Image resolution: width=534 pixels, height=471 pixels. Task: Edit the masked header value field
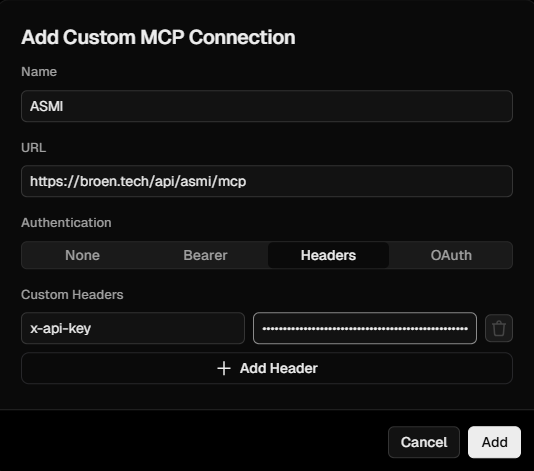(x=365, y=328)
